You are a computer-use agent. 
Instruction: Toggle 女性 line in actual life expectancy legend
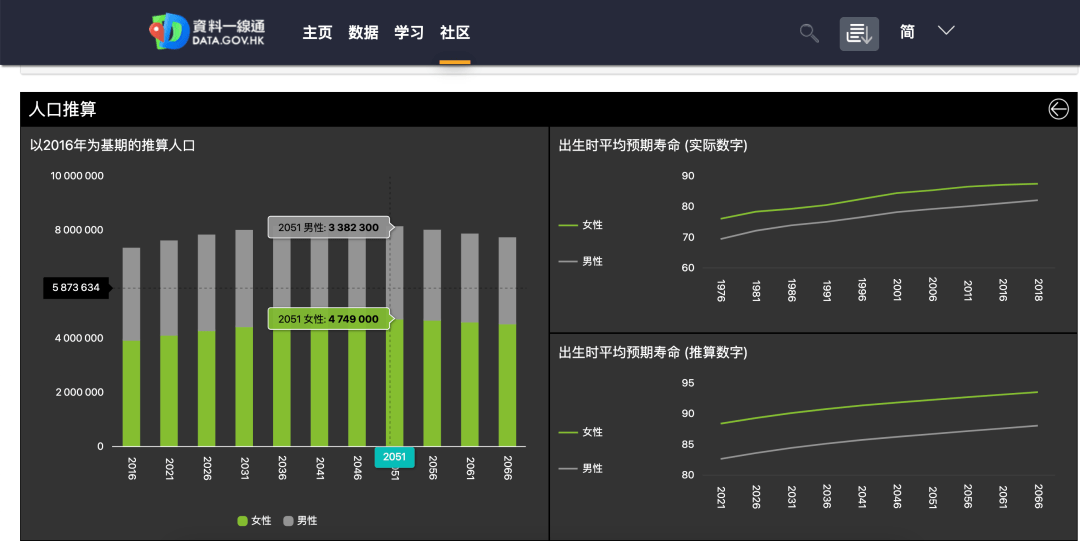pyautogui.click(x=582, y=225)
